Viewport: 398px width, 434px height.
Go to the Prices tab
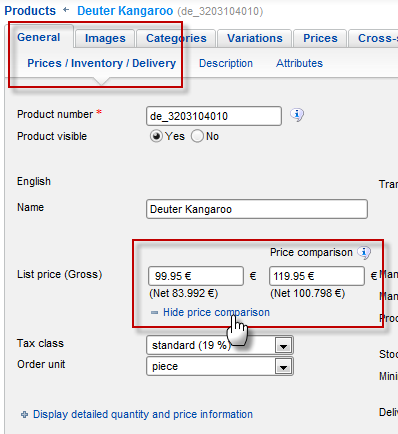(x=320, y=38)
